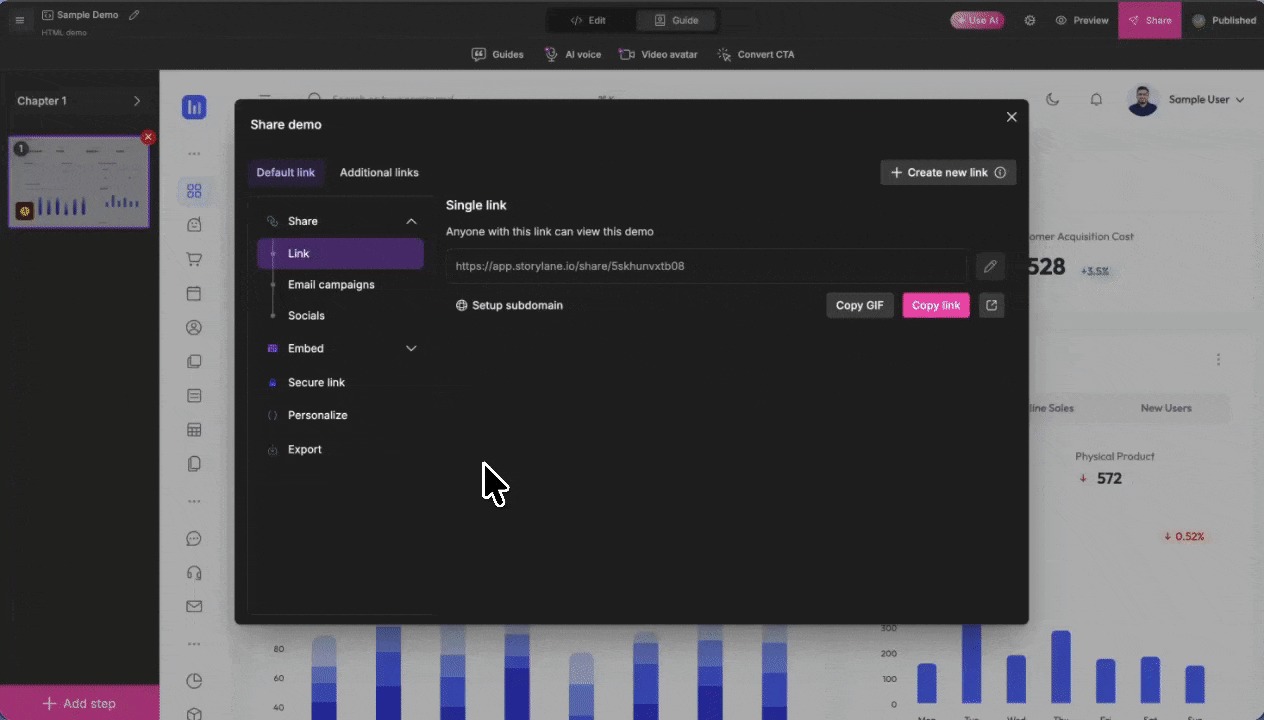
Task: Open the user profile icon in demo sidebar
Action: coord(194,327)
